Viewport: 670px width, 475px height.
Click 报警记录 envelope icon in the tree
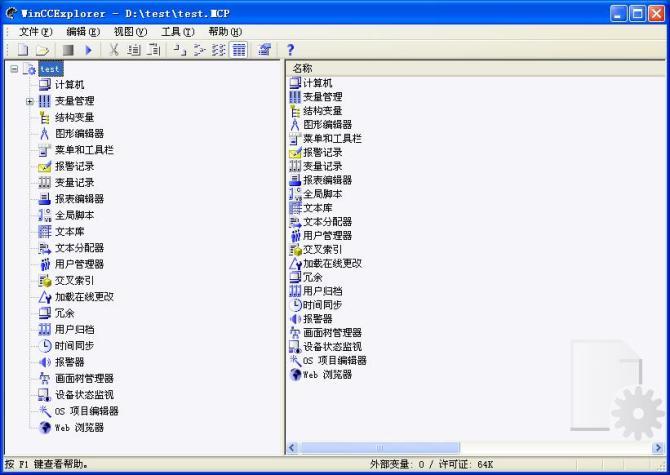[44, 166]
